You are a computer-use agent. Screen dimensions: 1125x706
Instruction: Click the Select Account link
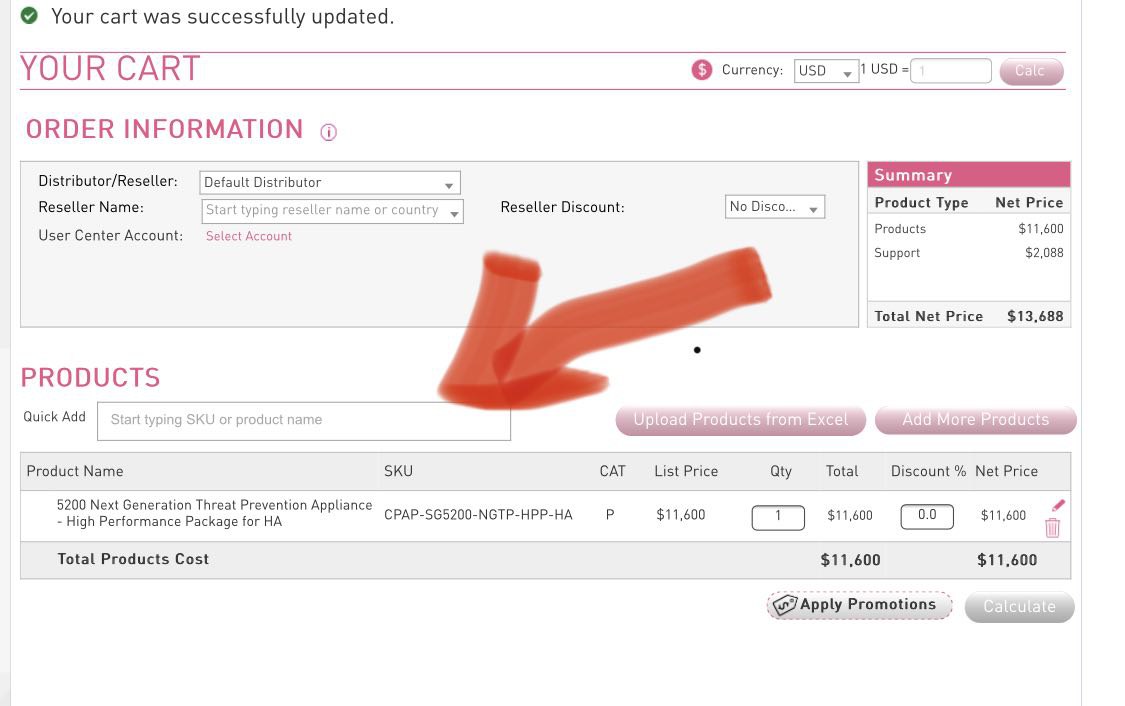248,236
